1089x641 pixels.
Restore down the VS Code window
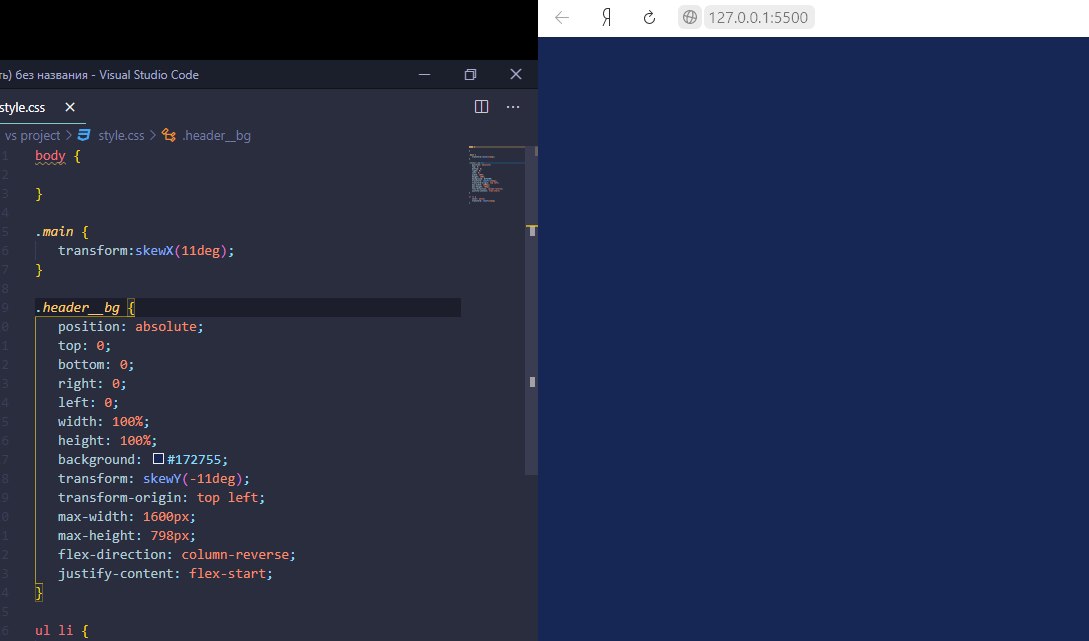(x=470, y=74)
